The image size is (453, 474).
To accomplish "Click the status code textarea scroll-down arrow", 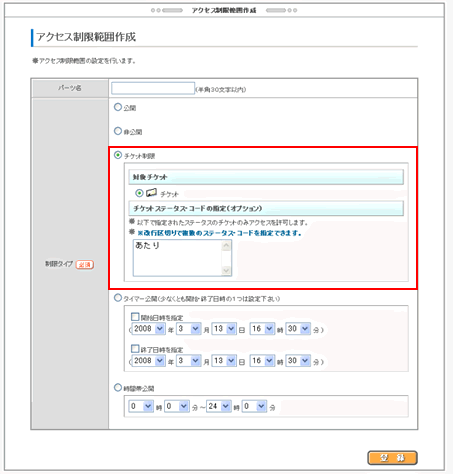I will coord(226,270).
